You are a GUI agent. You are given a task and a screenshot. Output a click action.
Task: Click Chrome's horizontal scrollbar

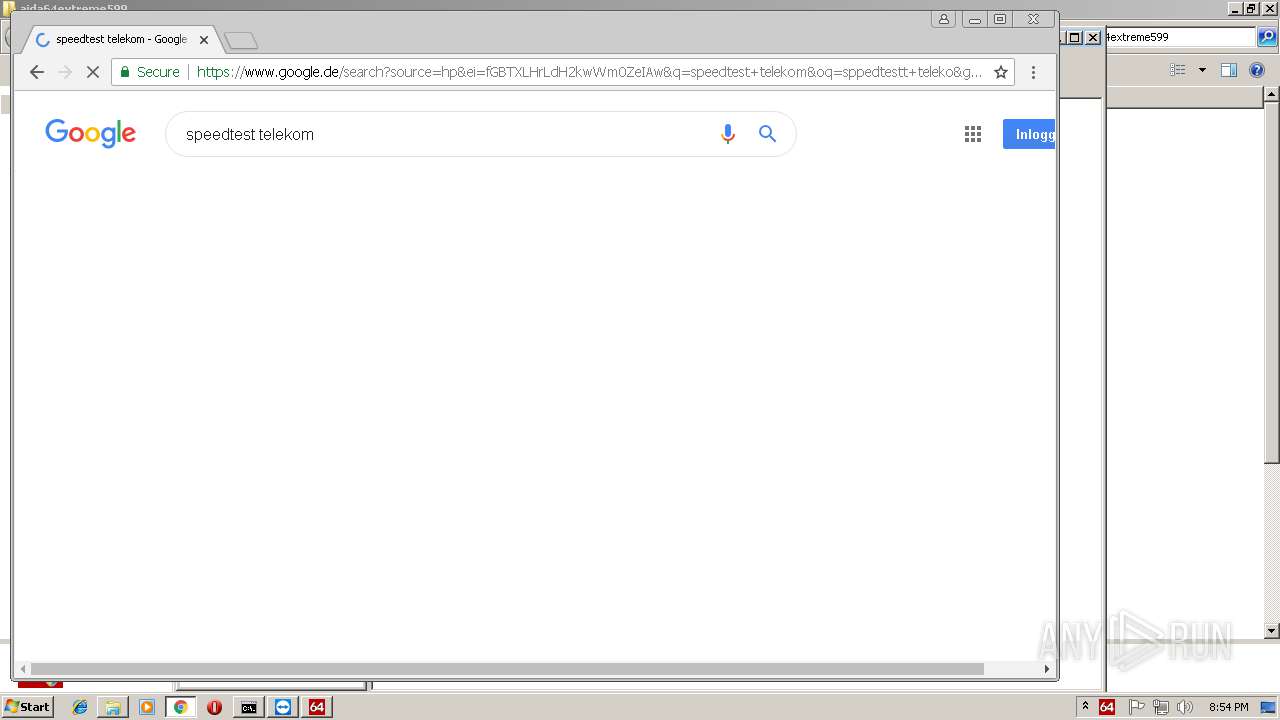click(507, 669)
